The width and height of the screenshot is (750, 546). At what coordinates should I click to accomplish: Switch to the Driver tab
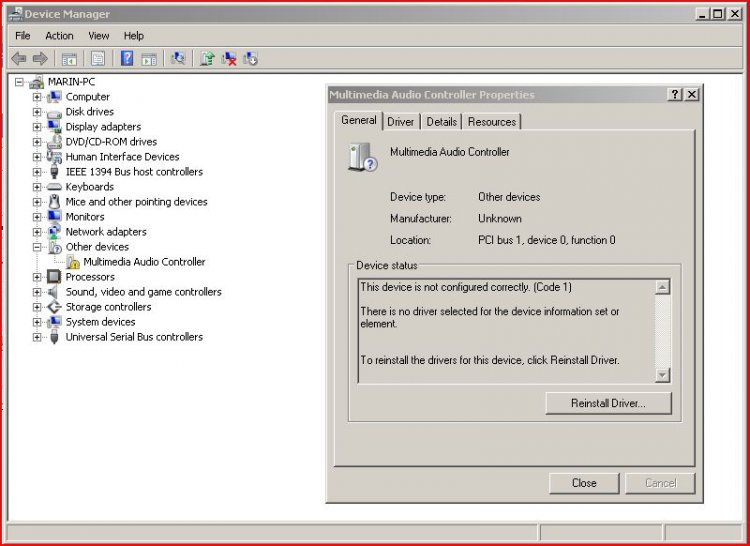(401, 122)
